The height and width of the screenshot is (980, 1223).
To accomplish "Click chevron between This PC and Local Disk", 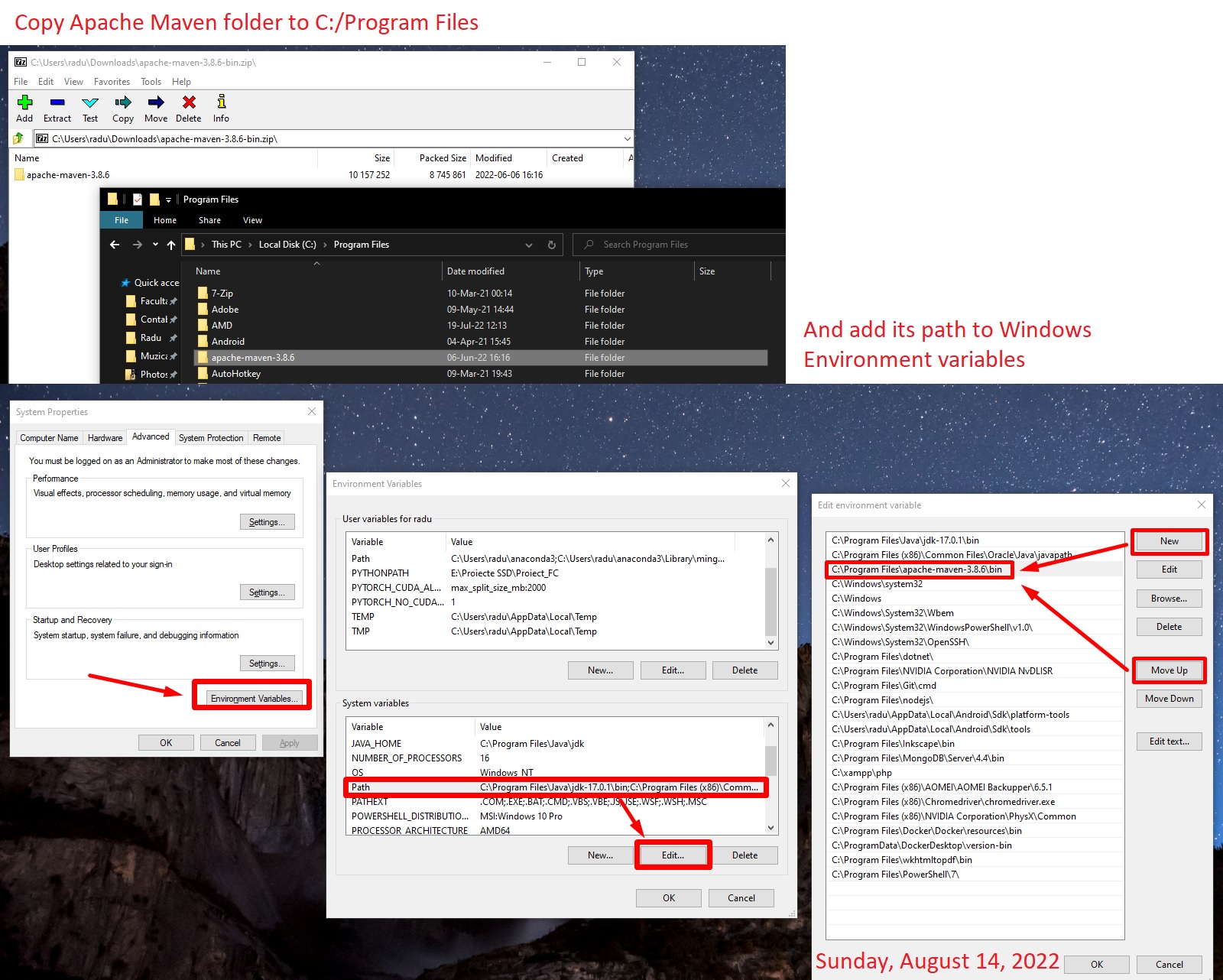I will coord(250,245).
